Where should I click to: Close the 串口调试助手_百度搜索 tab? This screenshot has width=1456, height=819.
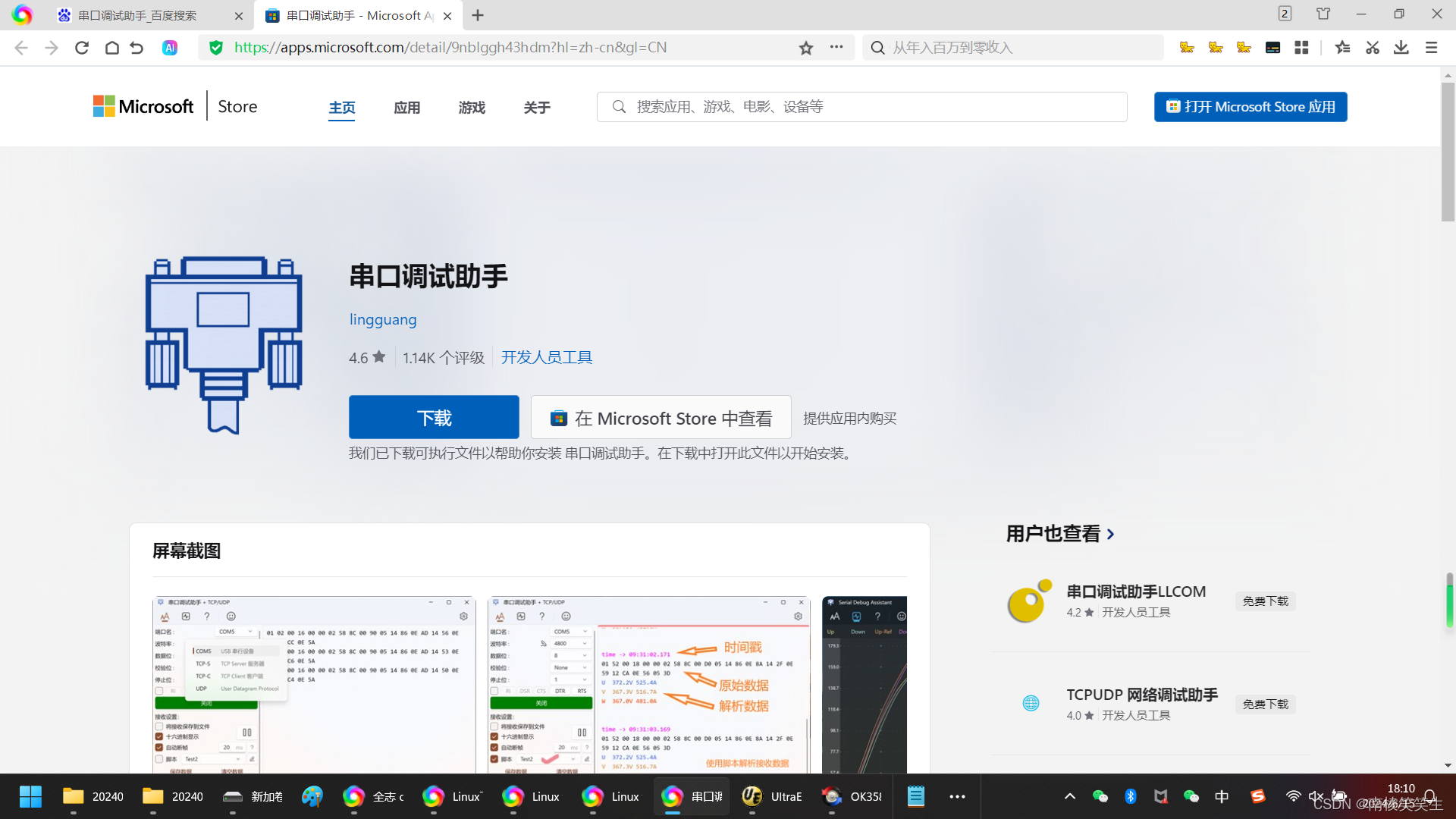(x=239, y=15)
